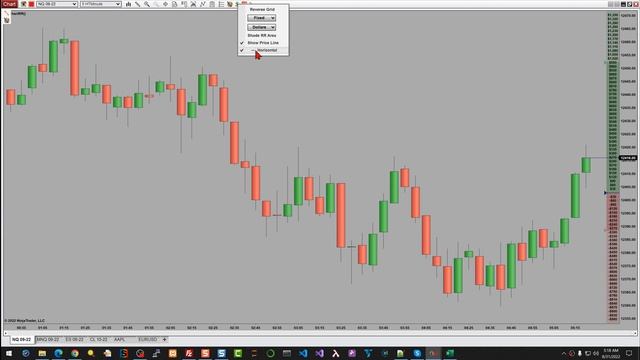Screen dimensions: 640x360
Task: Toggle the Show Price Line option off
Action: (263, 43)
